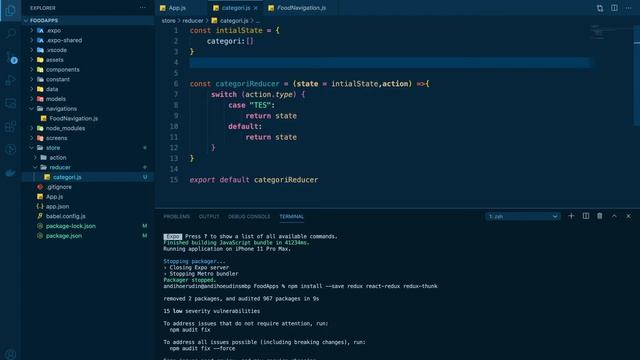Maximize panel size with chevron up
Viewport: 640px width, 360px height.
(x=614, y=216)
